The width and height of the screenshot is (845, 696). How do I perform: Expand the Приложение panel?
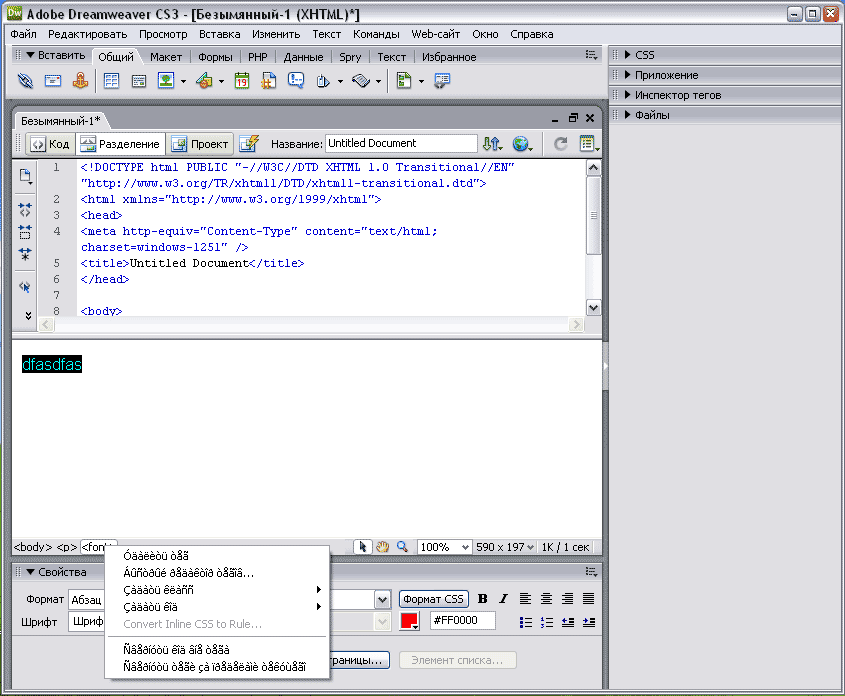pyautogui.click(x=628, y=75)
